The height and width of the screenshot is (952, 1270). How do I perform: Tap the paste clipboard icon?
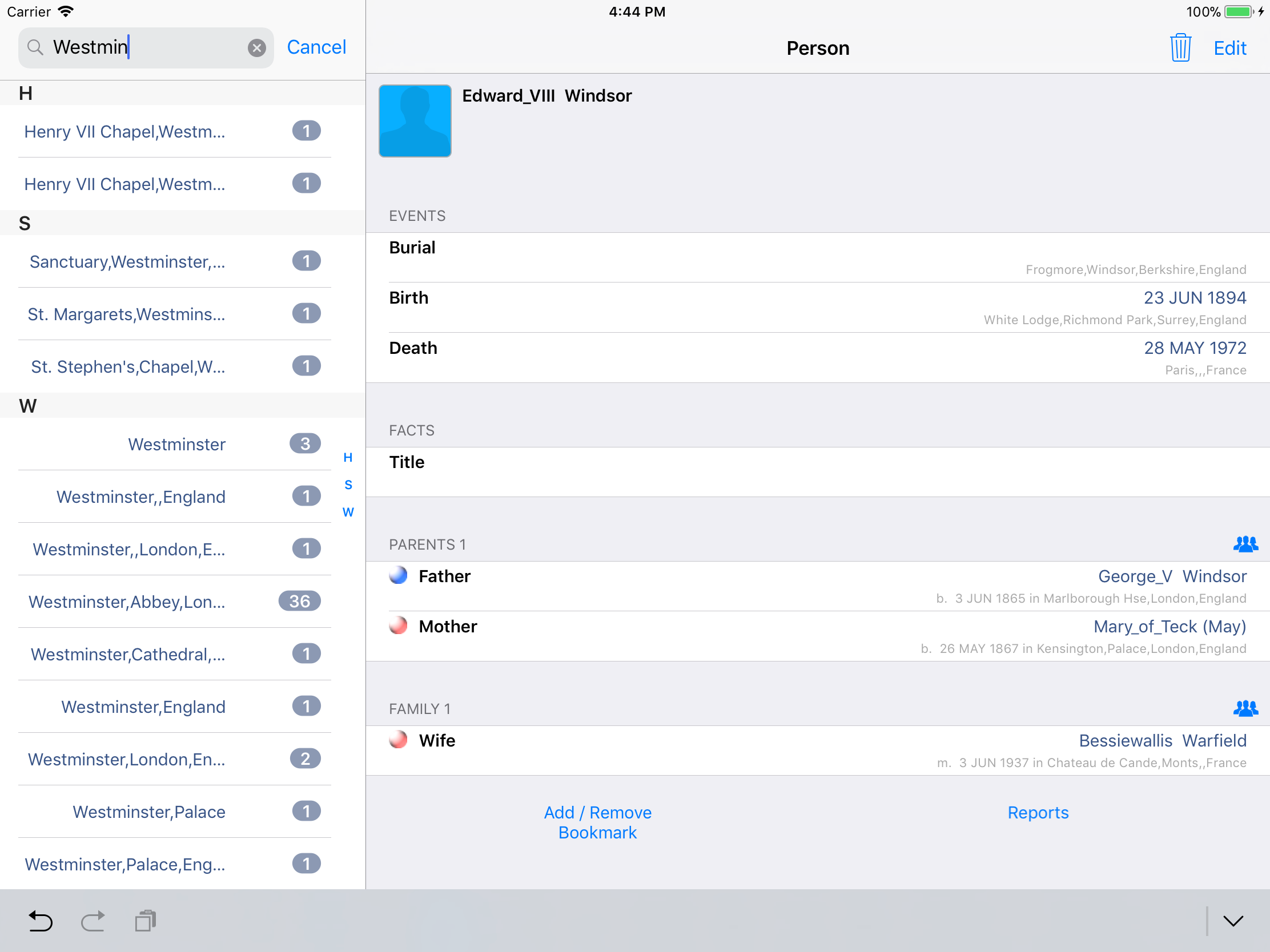(145, 921)
